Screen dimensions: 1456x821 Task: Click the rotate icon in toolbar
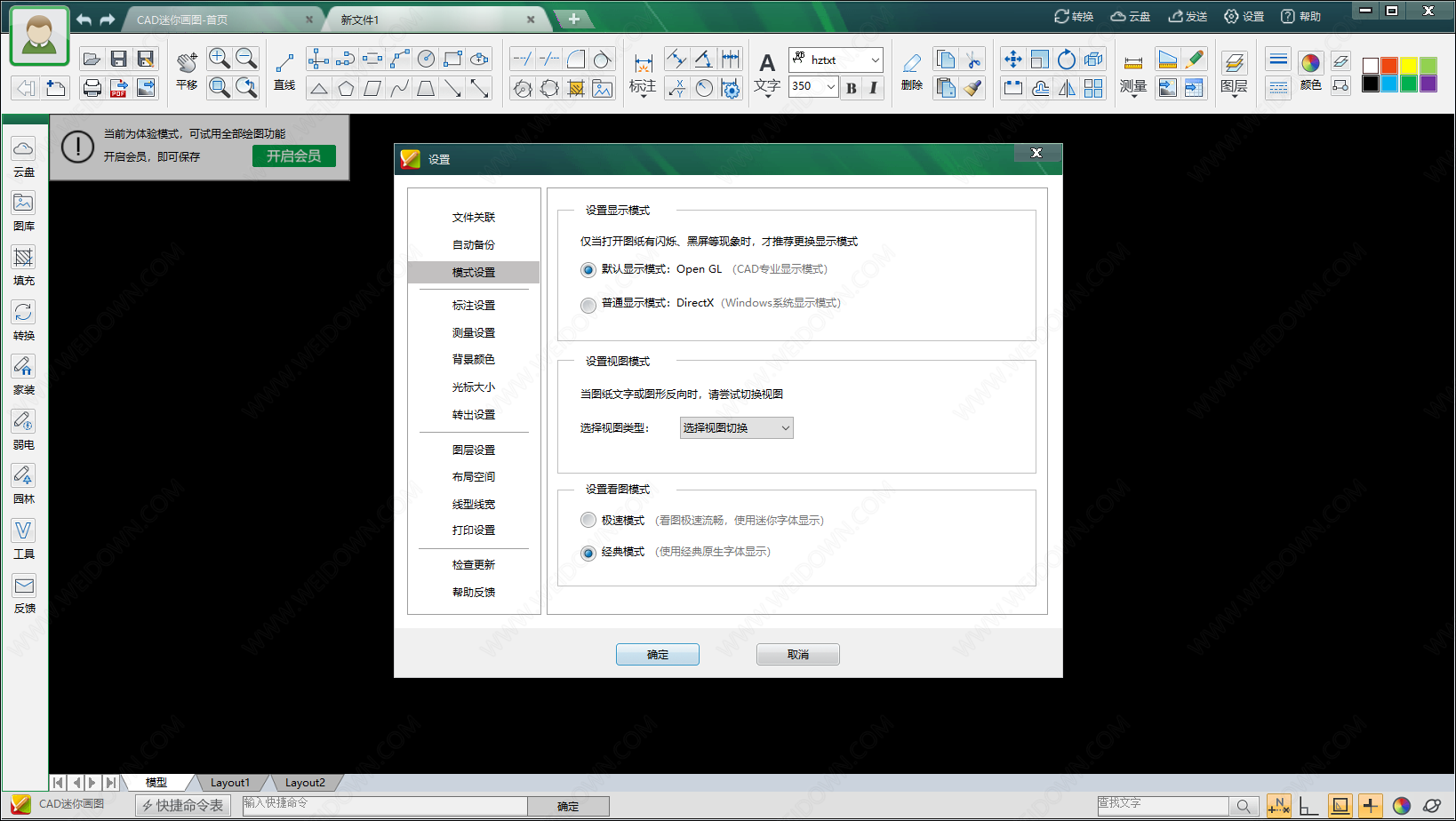coord(1067,60)
